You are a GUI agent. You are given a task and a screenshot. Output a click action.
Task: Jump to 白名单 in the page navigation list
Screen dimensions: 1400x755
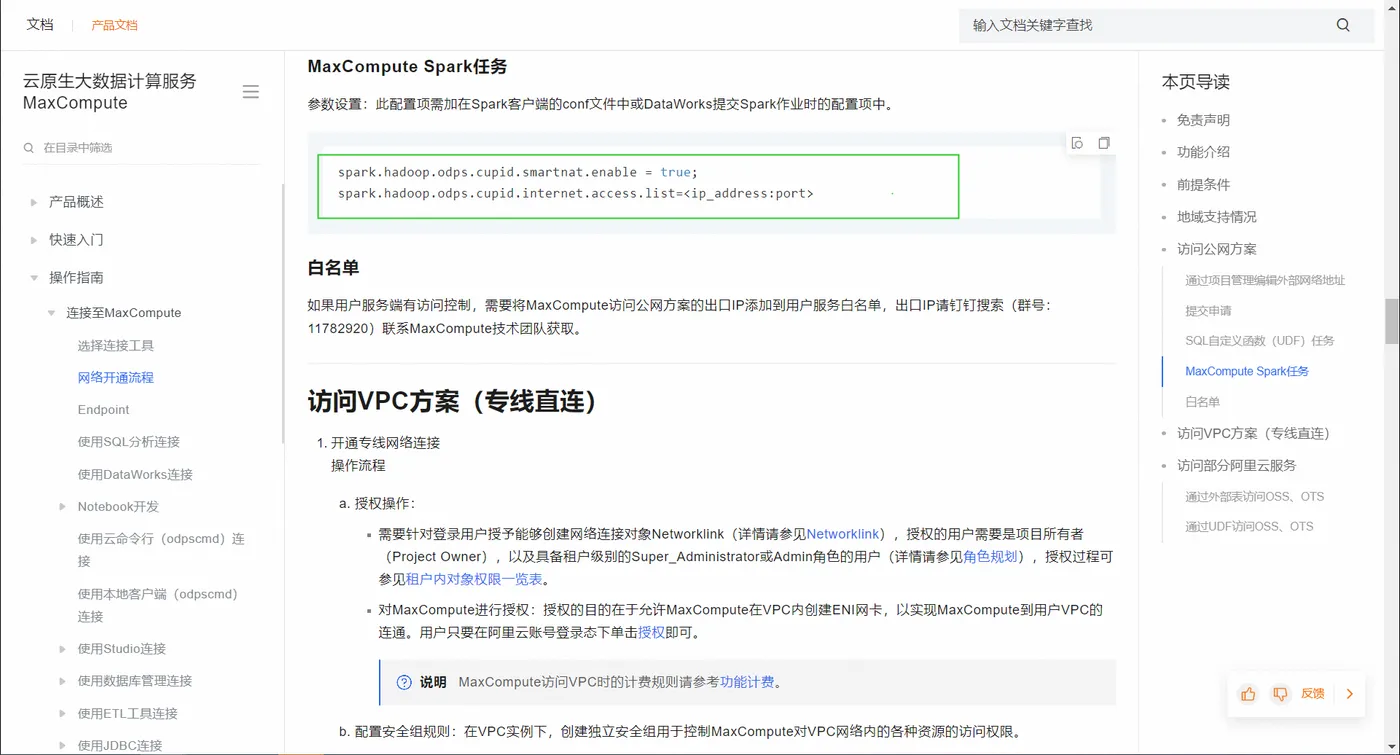[x=1202, y=402]
